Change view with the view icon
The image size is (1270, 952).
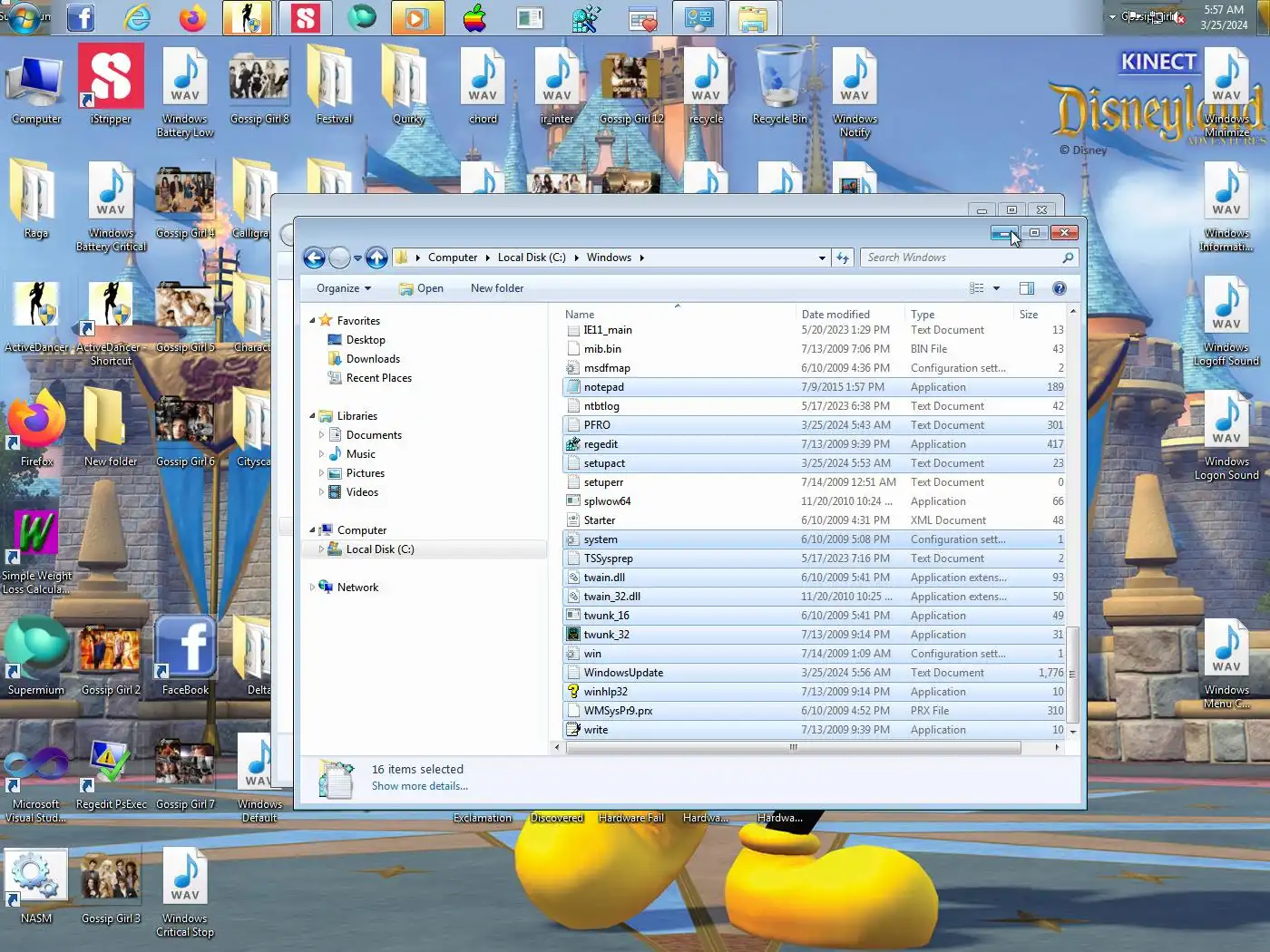coord(977,288)
